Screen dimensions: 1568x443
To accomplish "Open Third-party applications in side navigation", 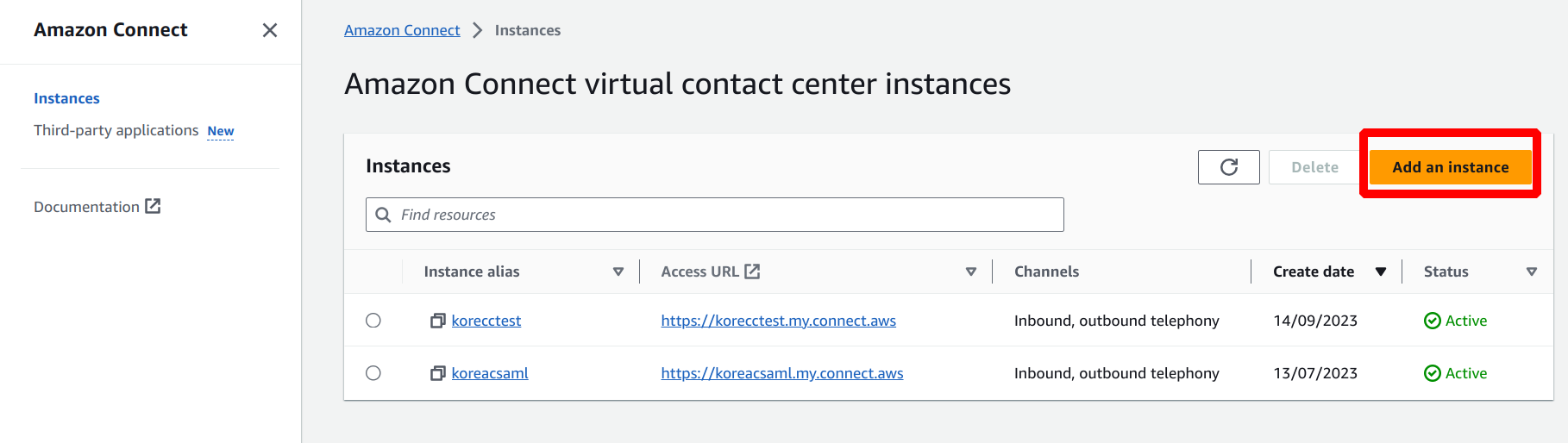I will point(116,130).
